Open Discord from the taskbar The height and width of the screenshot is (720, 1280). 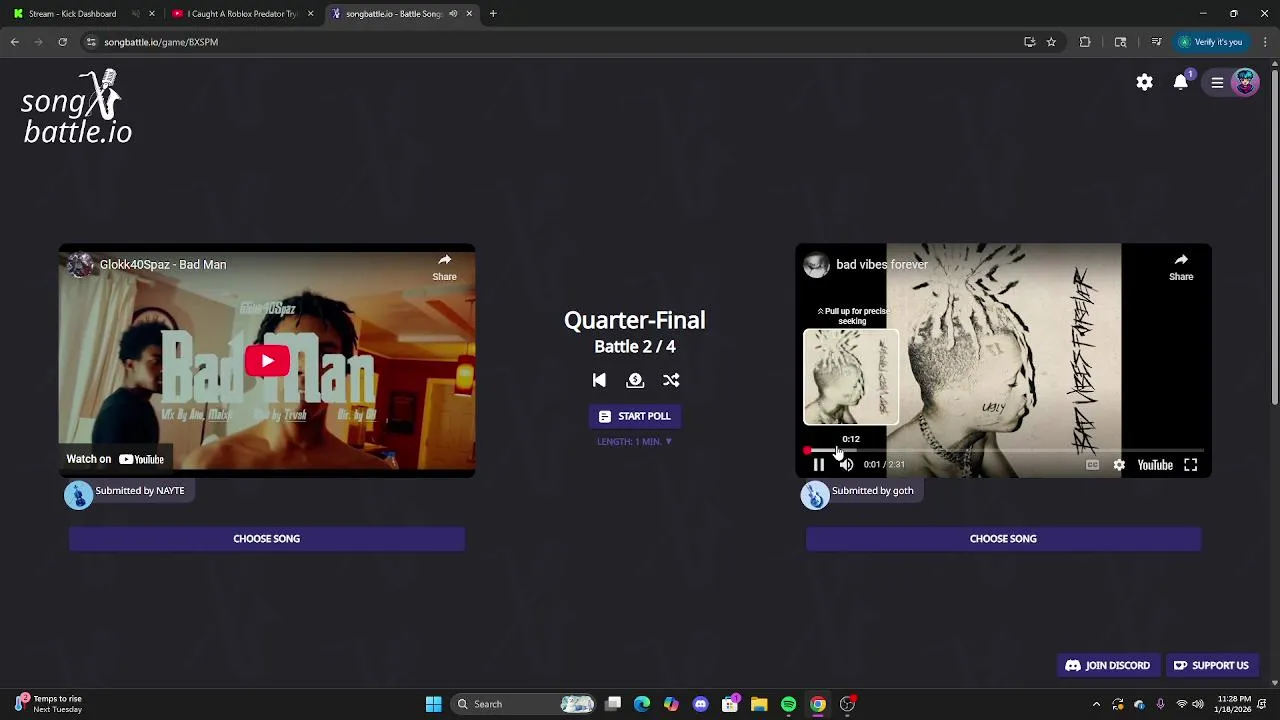700,704
